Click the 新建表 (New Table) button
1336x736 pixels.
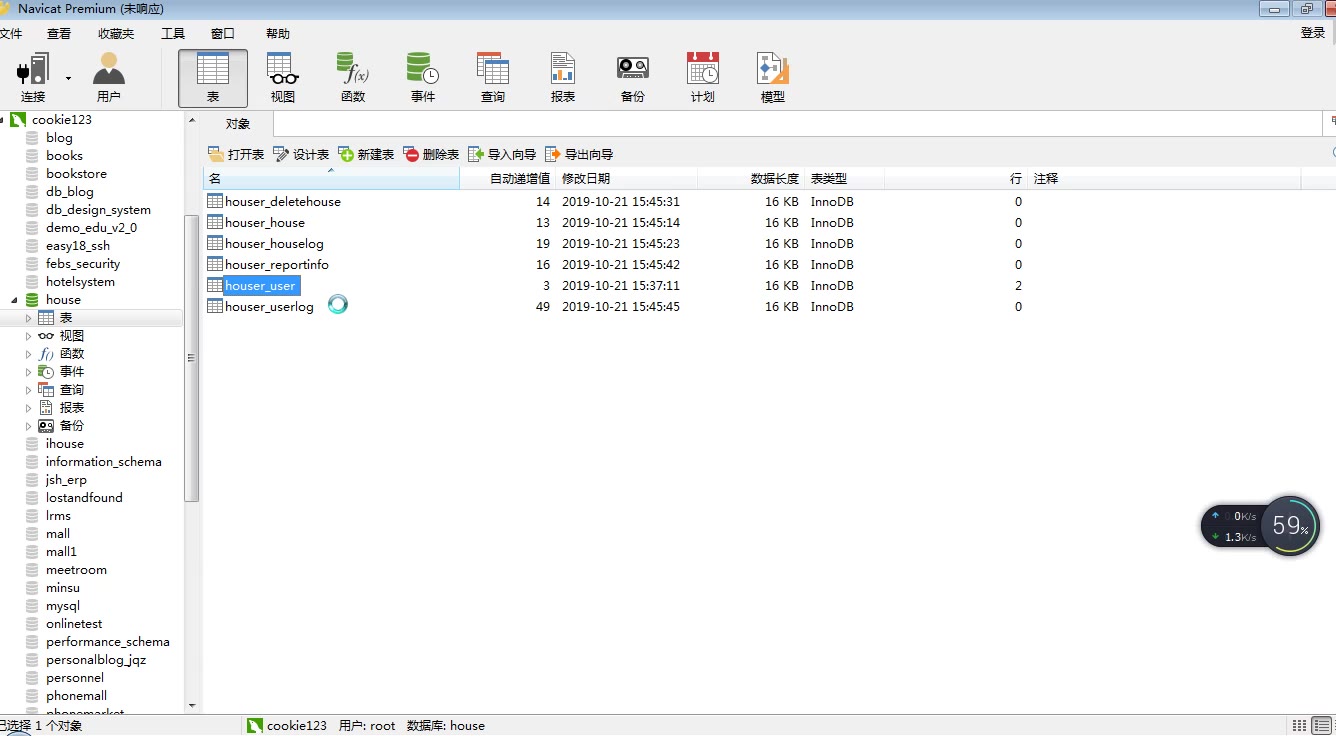coord(366,154)
